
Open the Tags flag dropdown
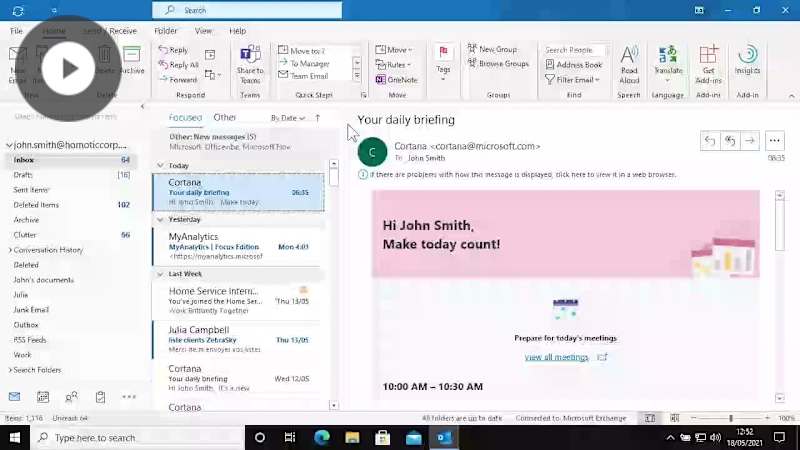[443, 63]
